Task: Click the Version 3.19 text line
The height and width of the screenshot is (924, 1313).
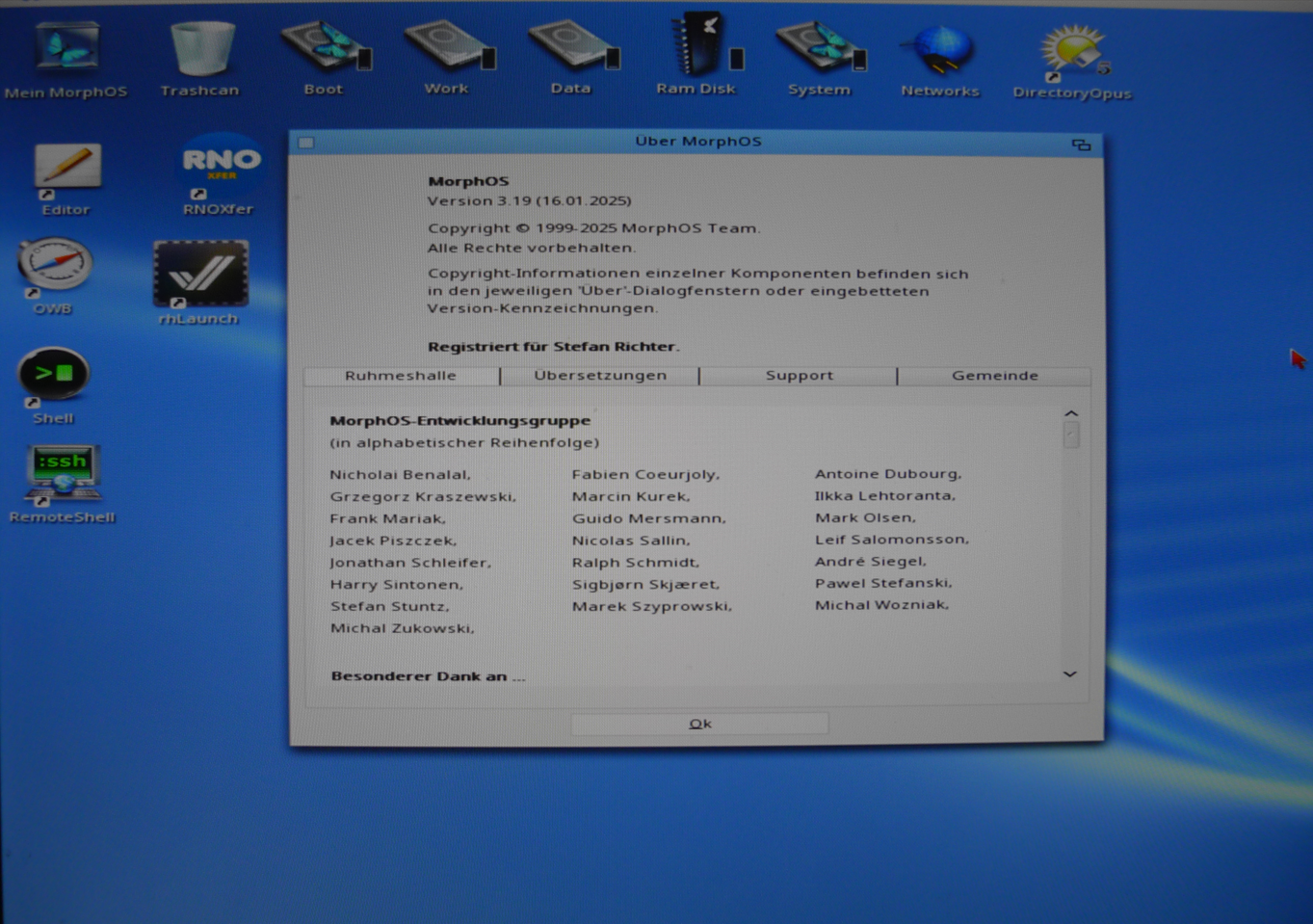Action: tap(530, 201)
